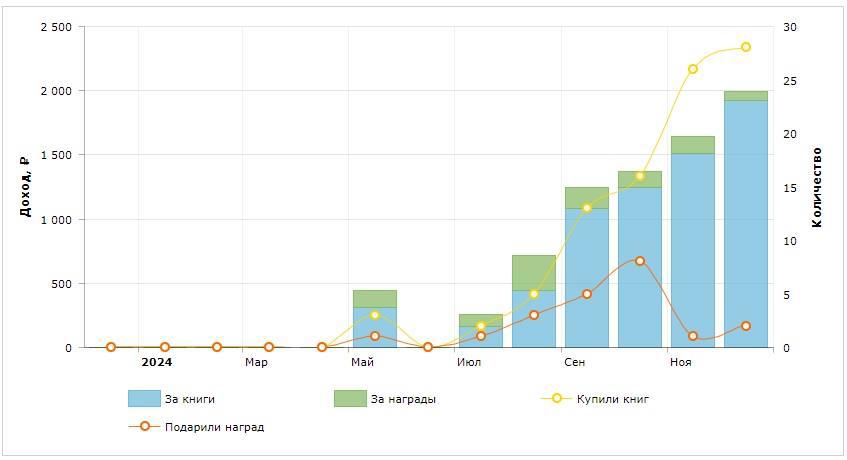
Task: Click the tallest blue bar for December
Action: pos(746,230)
